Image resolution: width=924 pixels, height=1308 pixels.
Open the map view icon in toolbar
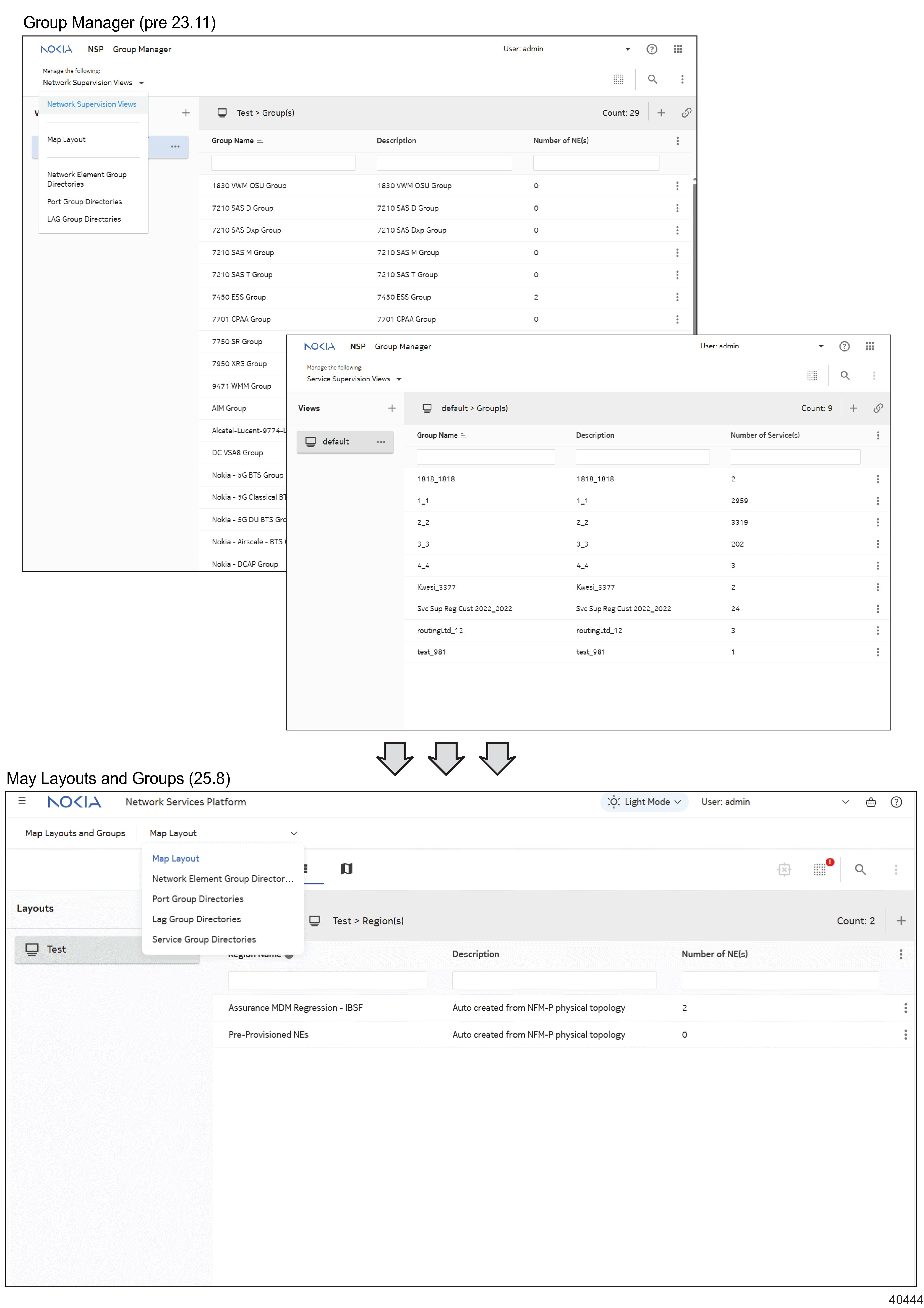point(346,869)
